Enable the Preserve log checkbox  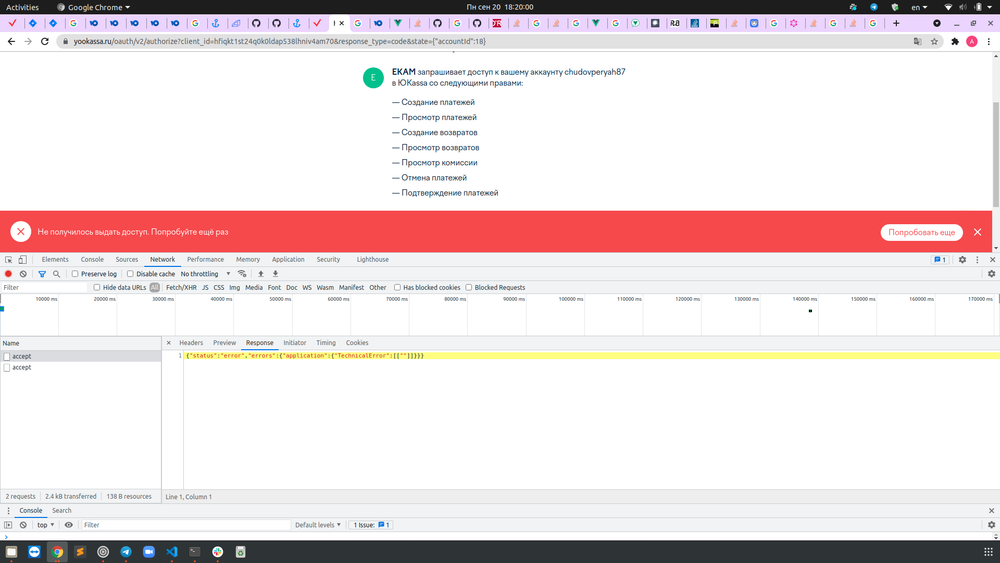click(75, 274)
